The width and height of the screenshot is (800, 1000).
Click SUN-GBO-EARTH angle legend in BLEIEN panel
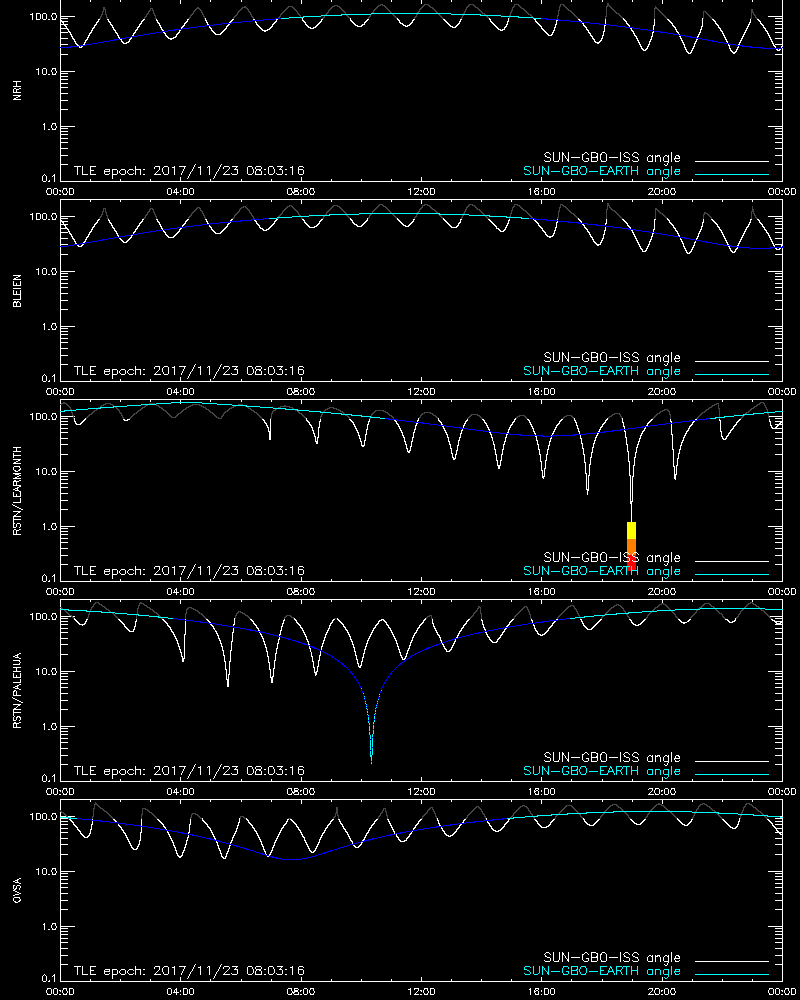pos(602,371)
